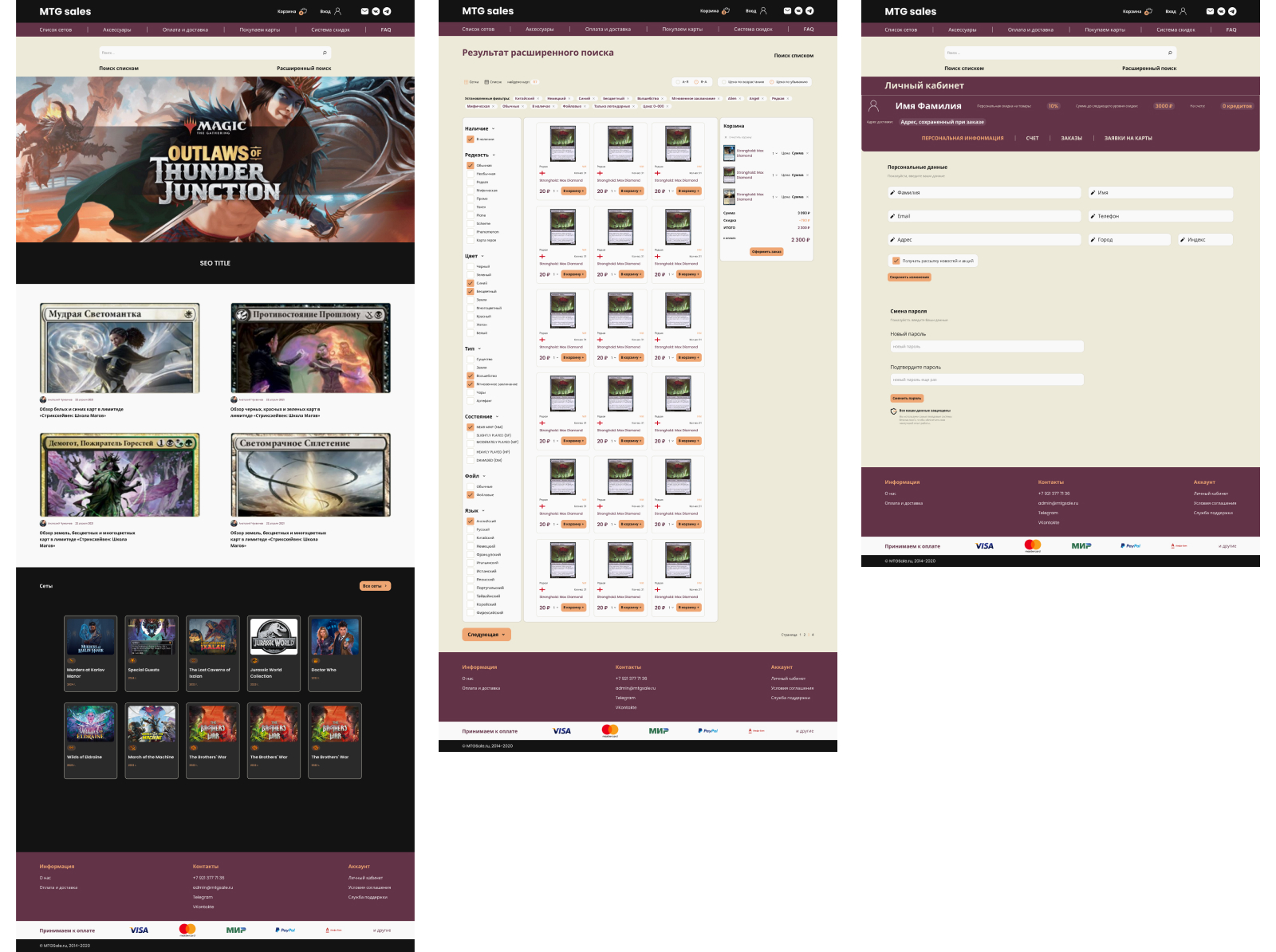Open Расширенный поиск link on home page

(x=304, y=69)
